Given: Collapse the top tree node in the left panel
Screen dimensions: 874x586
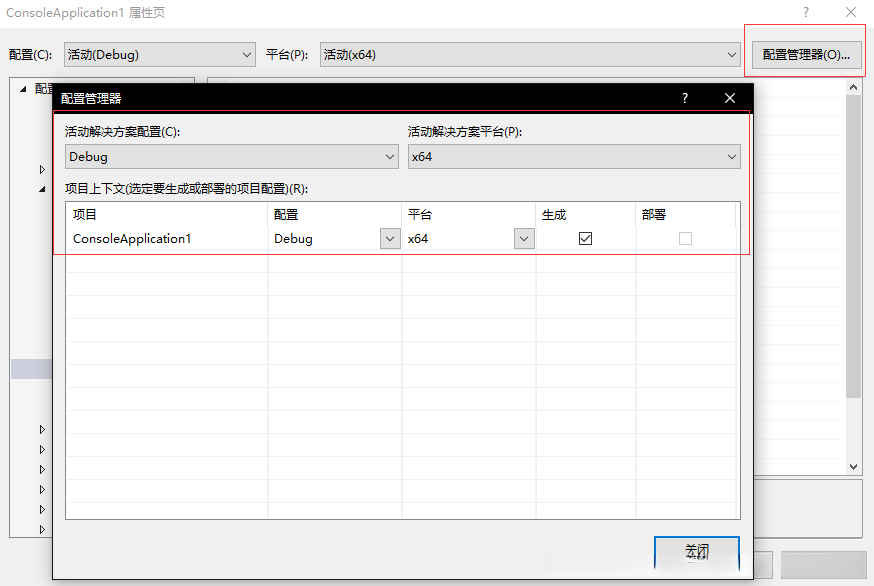Looking at the screenshot, I should (22, 88).
